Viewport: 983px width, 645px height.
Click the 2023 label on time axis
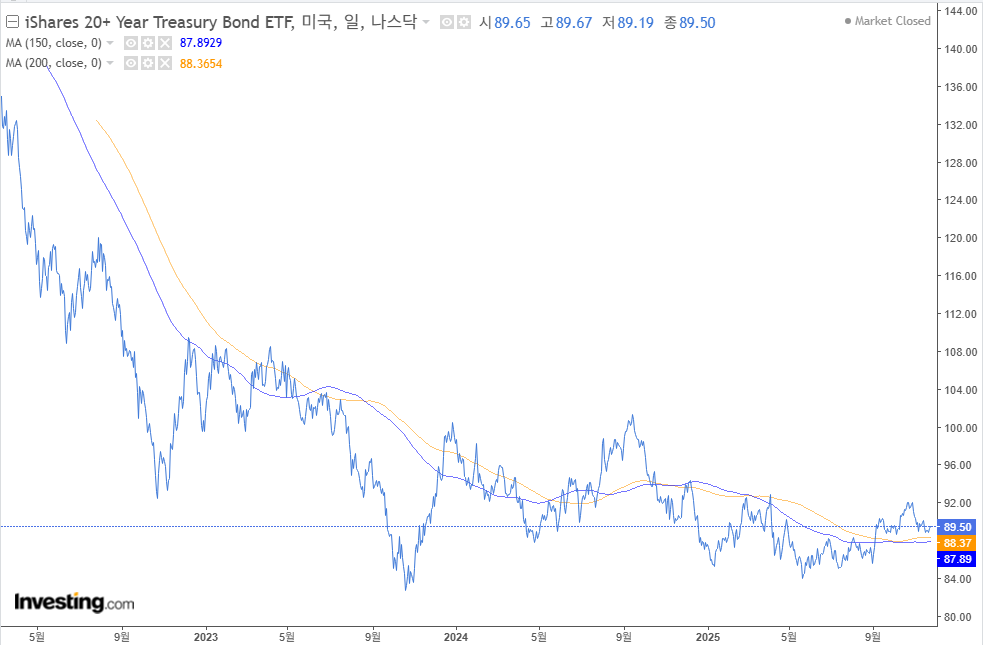tap(206, 637)
